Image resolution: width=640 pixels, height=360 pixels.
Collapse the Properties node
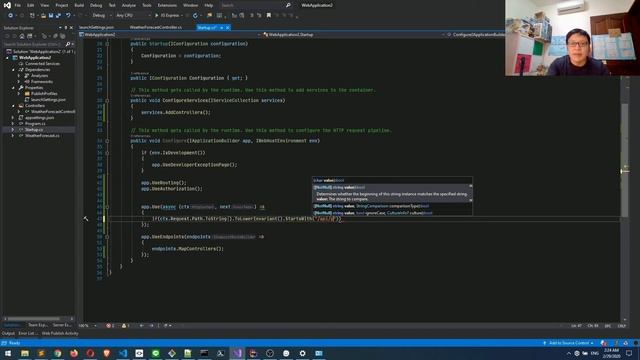coord(13,88)
